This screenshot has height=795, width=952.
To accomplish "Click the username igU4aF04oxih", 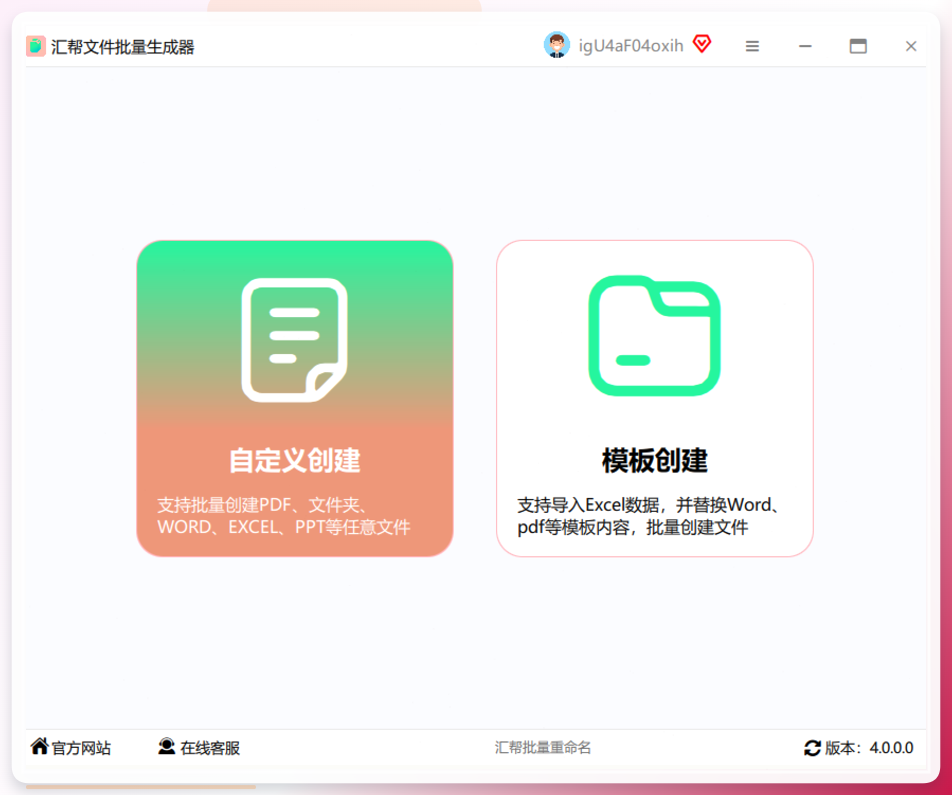I will pyautogui.click(x=631, y=46).
